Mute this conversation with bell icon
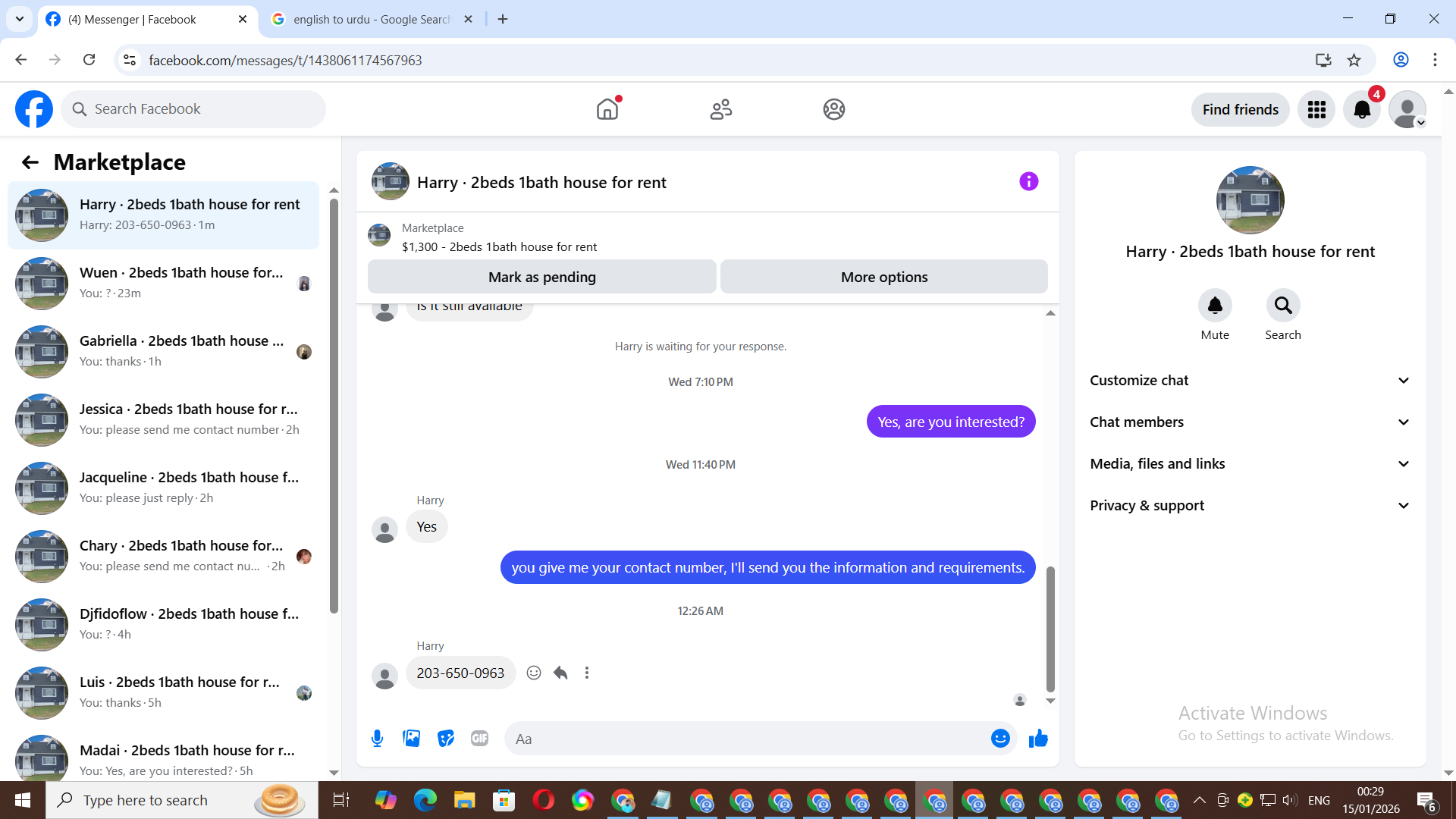Viewport: 1456px width, 819px height. (1214, 306)
